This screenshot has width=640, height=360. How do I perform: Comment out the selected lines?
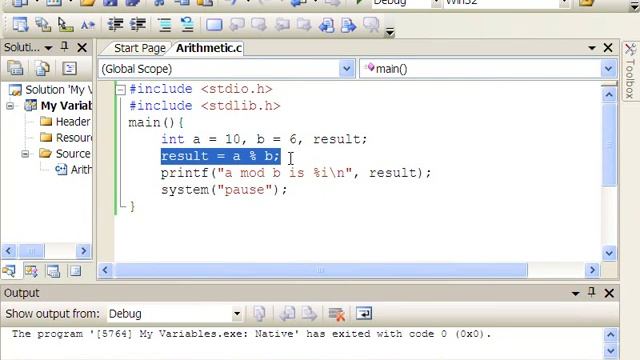(x=165, y=25)
